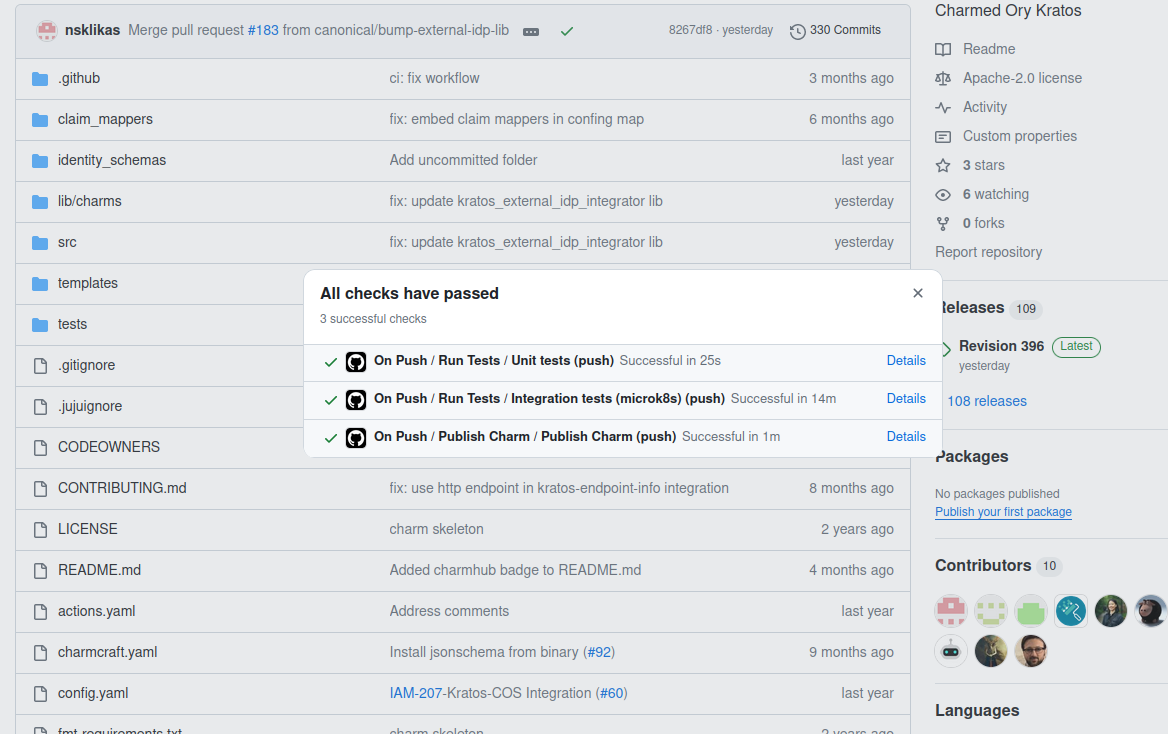Click Publish your first package link
1168x734 pixels.
point(1003,512)
